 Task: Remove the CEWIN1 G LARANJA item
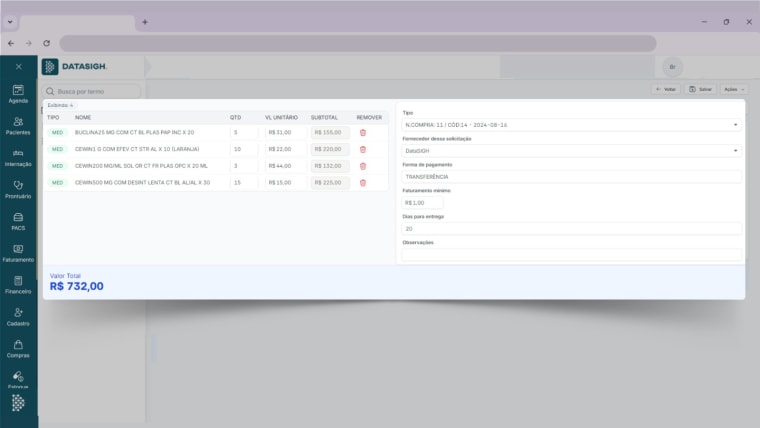tap(363, 149)
